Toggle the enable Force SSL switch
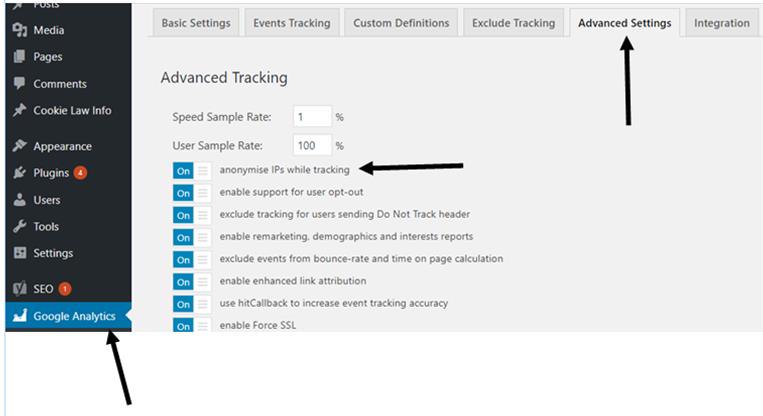The height and width of the screenshot is (416, 763). [192, 325]
